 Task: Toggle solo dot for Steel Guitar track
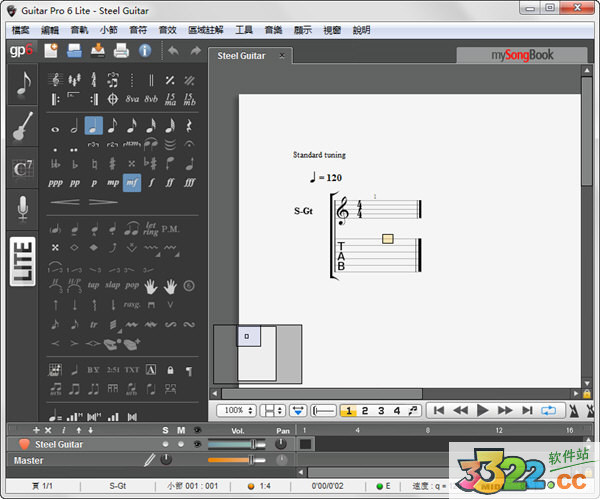pos(164,443)
